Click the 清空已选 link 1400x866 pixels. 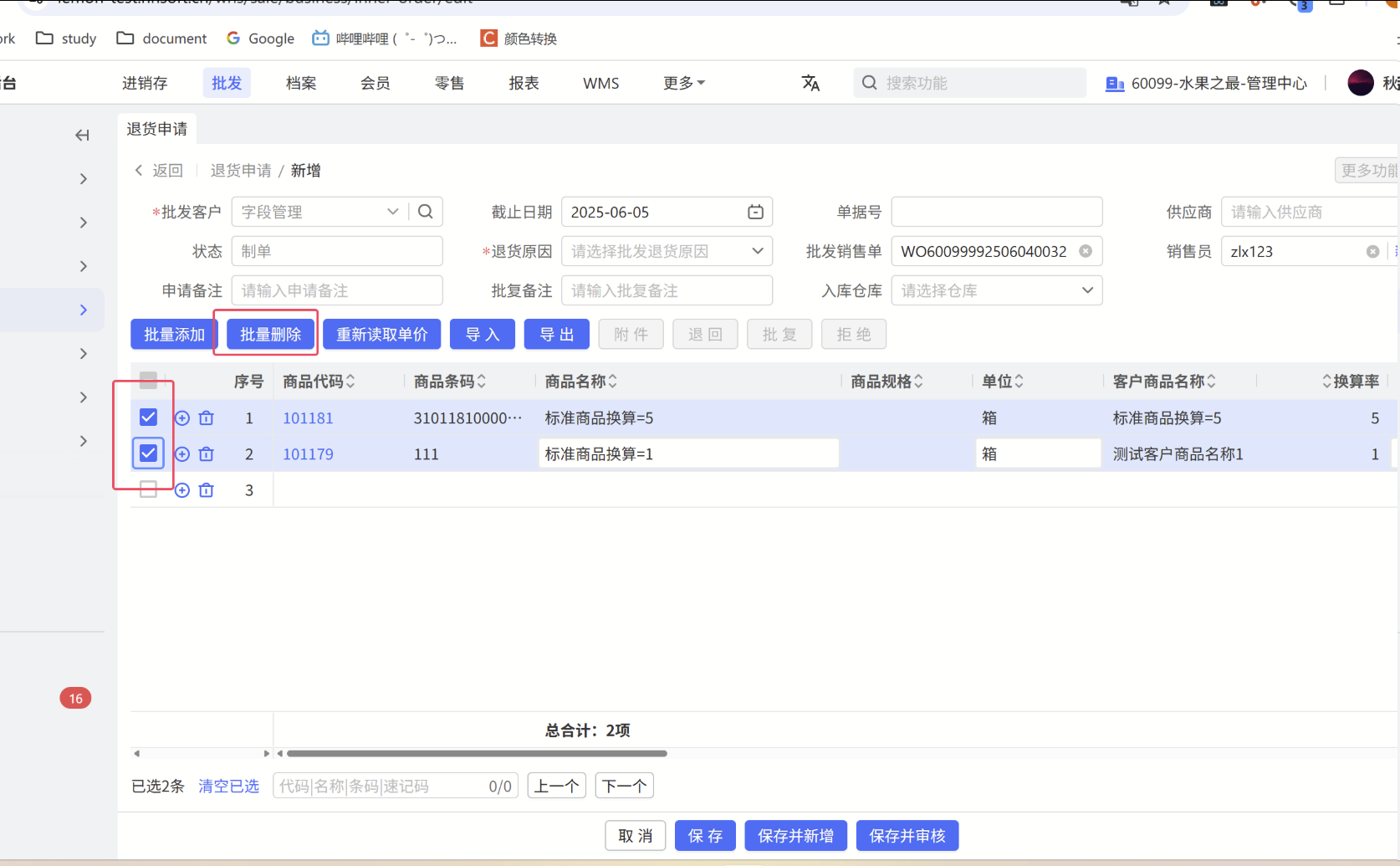pos(229,786)
